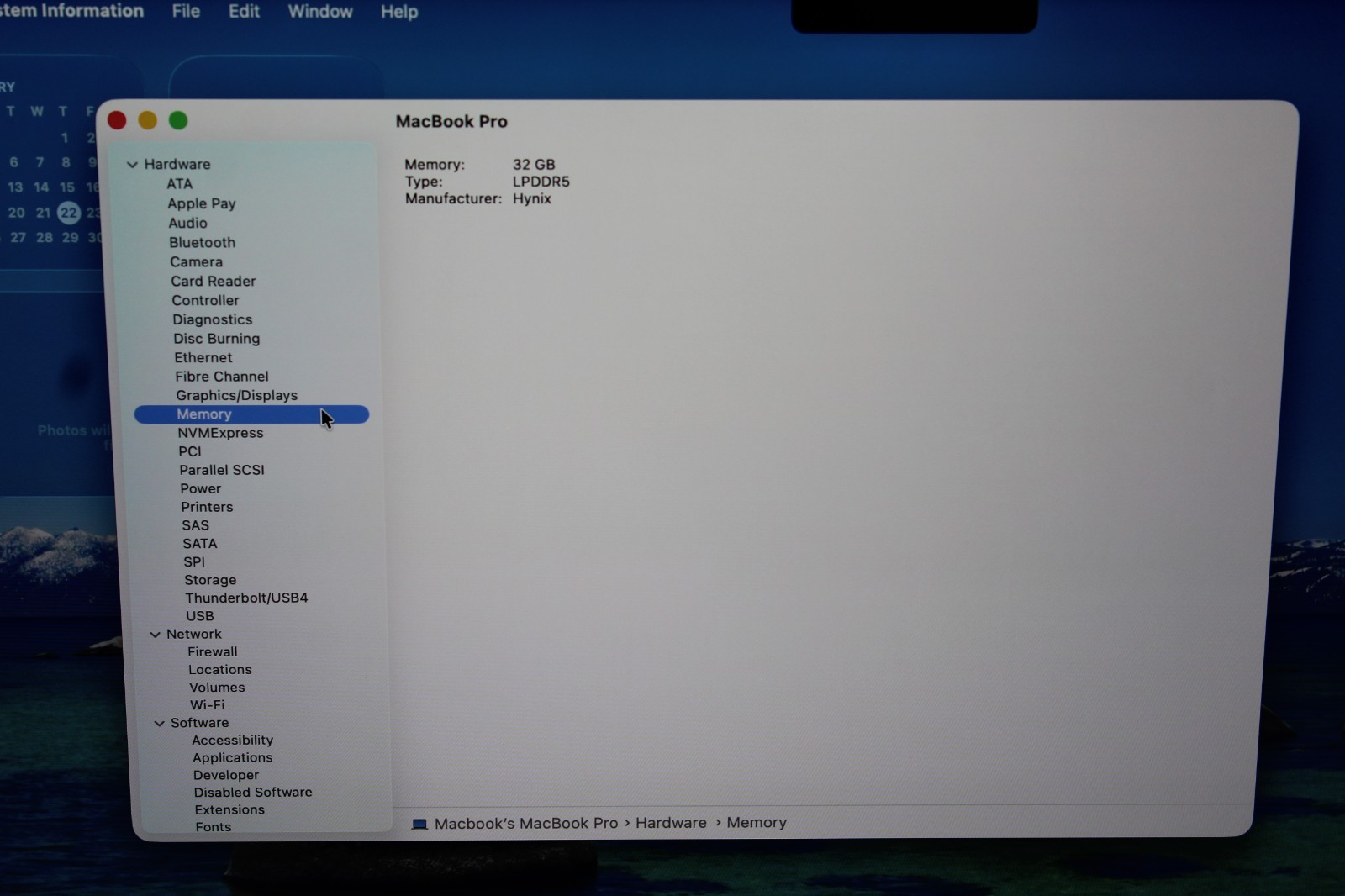Select PCI in the sidebar
1345x896 pixels.
(x=189, y=451)
